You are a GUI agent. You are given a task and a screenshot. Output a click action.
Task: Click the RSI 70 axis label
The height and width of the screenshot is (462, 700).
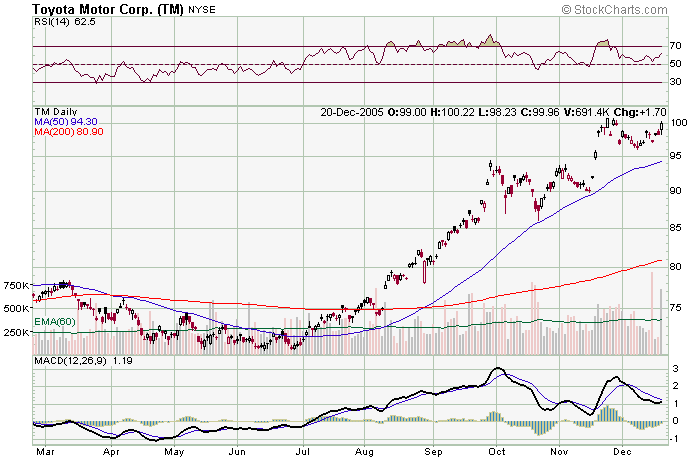tap(675, 46)
